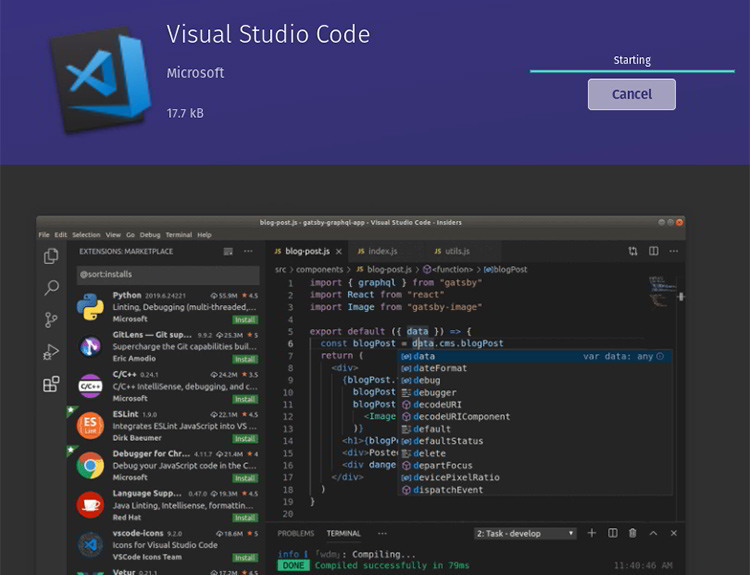Click the new terminal plus icon
Image resolution: width=750 pixels, height=575 pixels.
pyautogui.click(x=592, y=533)
